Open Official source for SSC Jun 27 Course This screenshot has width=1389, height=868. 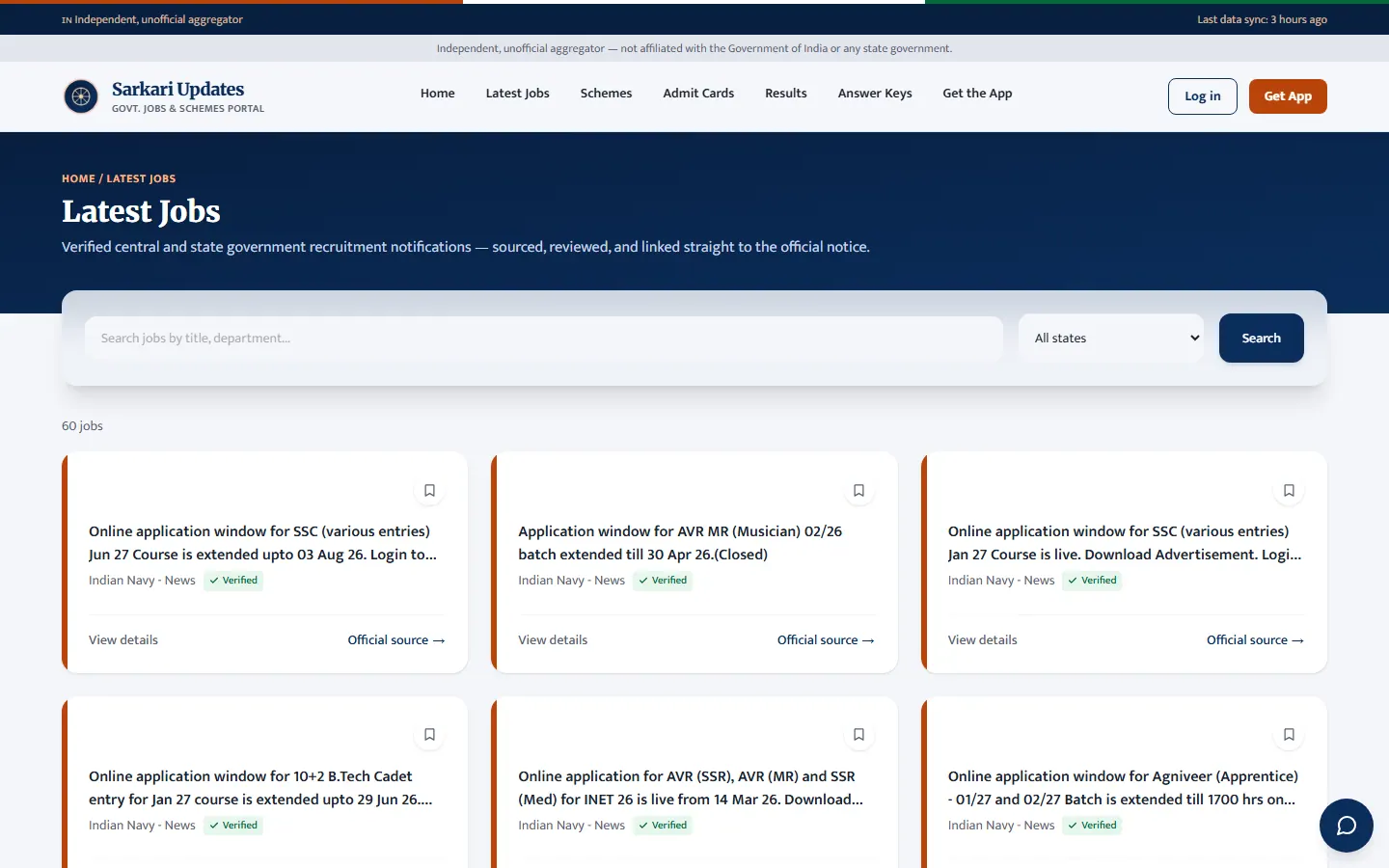[396, 640]
